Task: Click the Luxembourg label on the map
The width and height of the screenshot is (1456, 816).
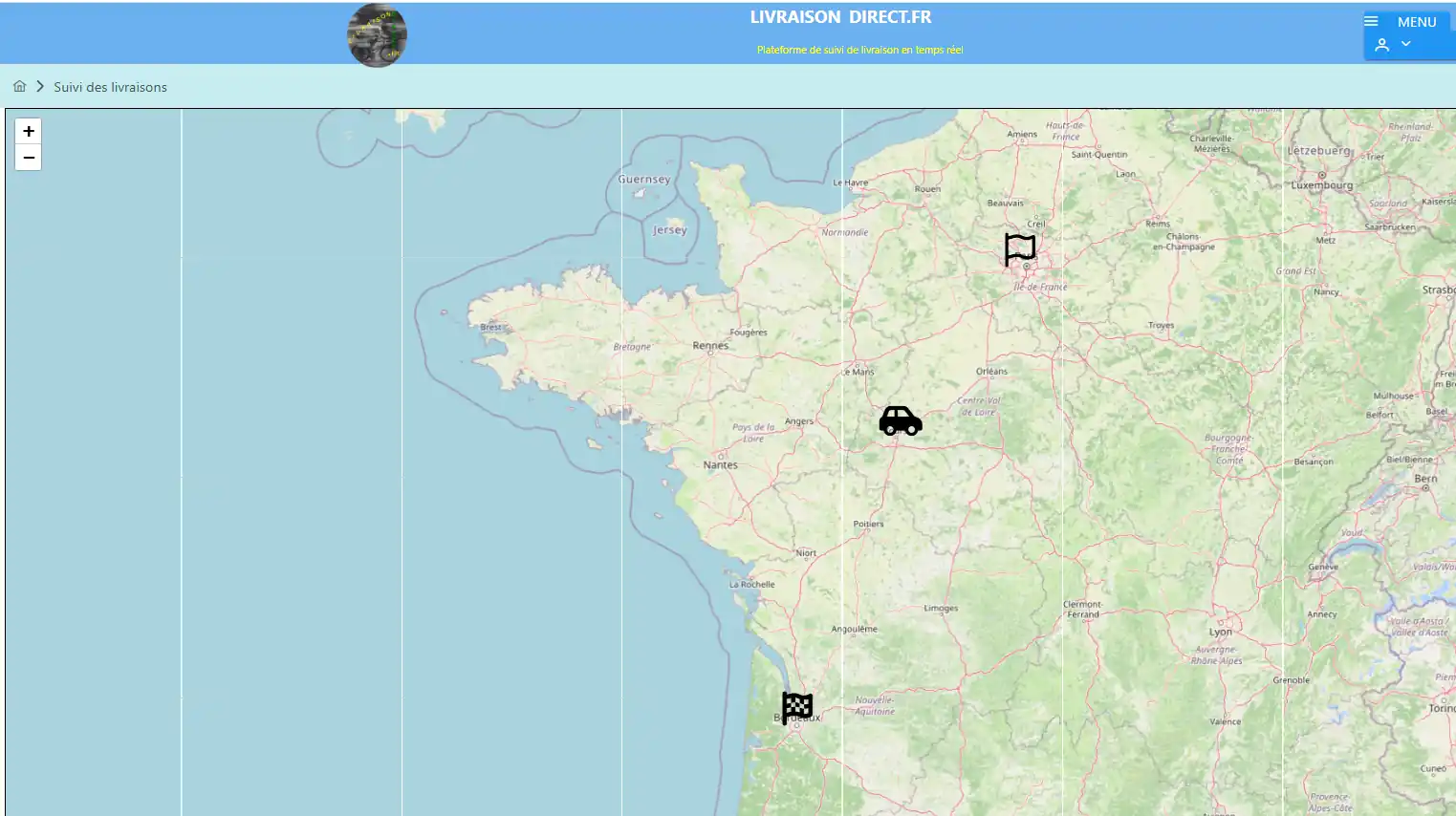Action: (x=1322, y=185)
